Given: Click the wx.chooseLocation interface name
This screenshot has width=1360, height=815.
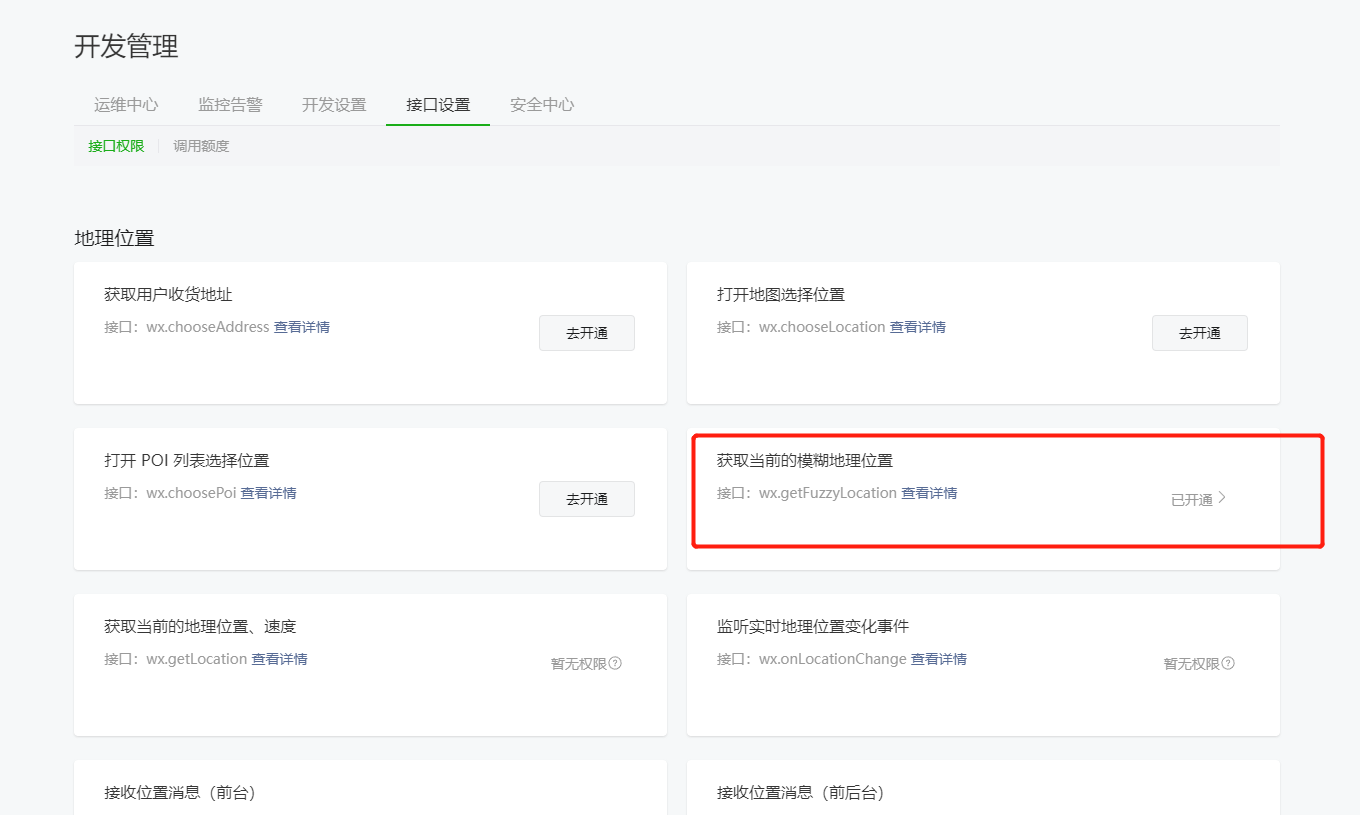Looking at the screenshot, I should point(822,327).
